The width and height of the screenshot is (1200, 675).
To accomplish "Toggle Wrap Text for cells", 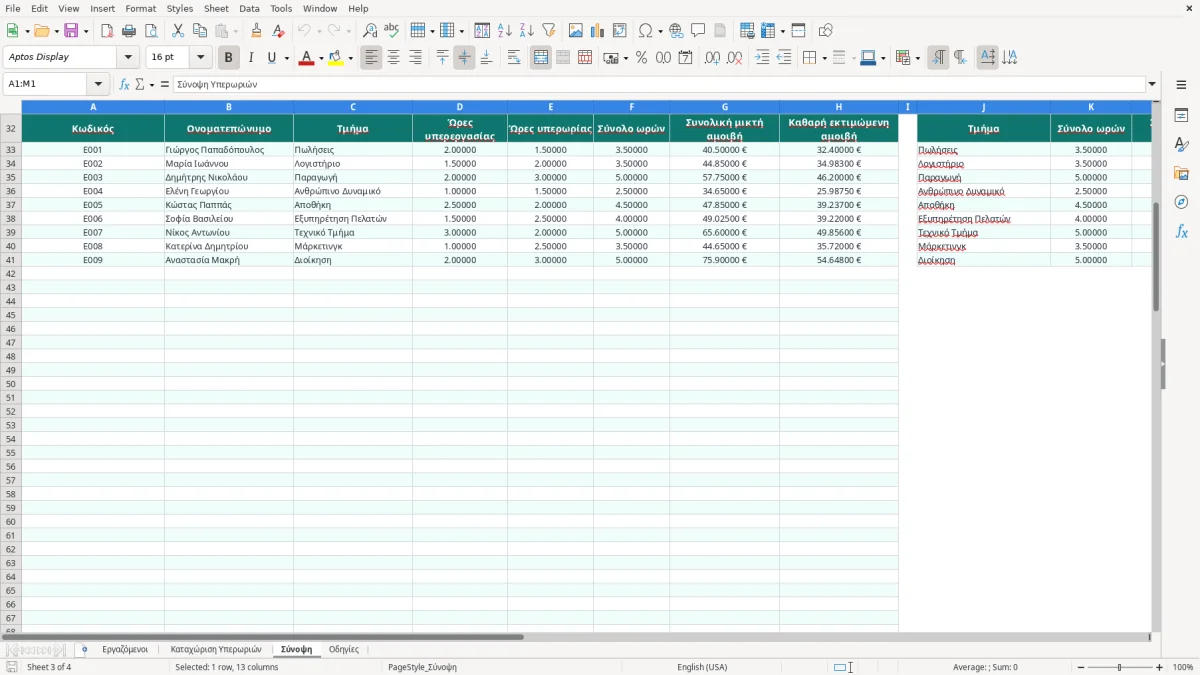I will (x=514, y=58).
